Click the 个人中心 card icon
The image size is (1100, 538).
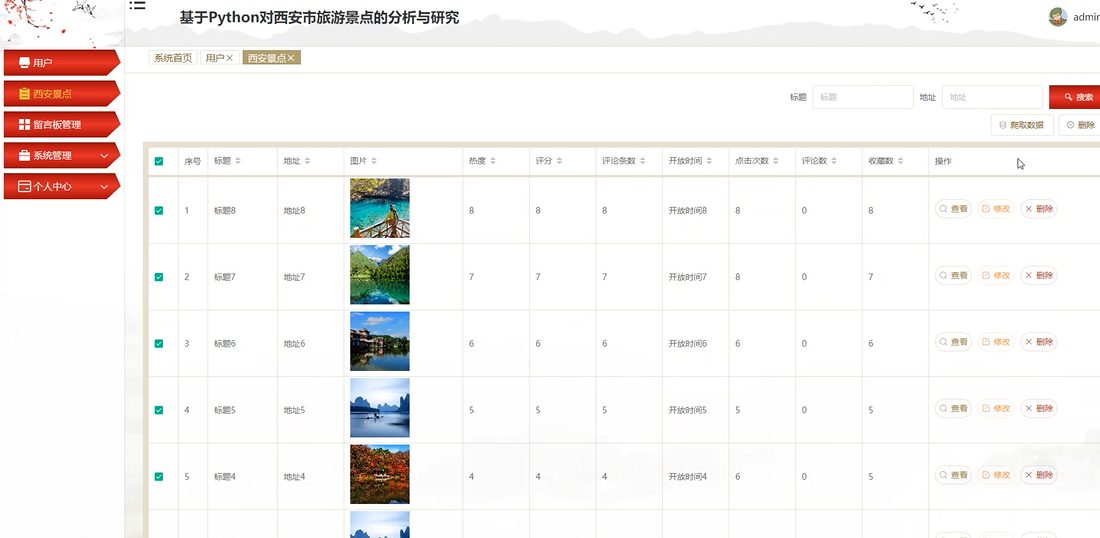pyautogui.click(x=25, y=186)
